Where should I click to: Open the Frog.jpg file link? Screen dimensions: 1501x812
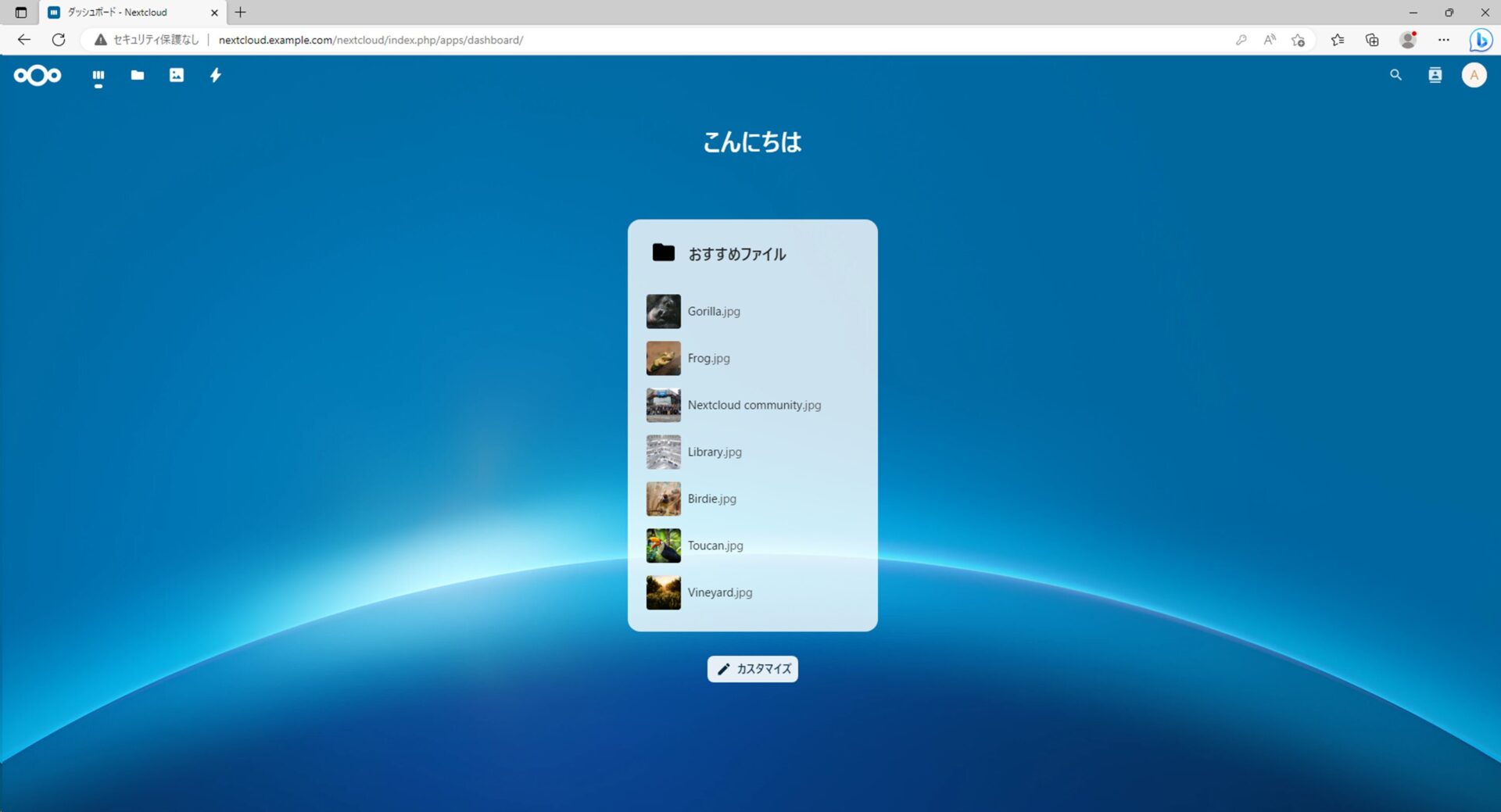[x=708, y=358]
